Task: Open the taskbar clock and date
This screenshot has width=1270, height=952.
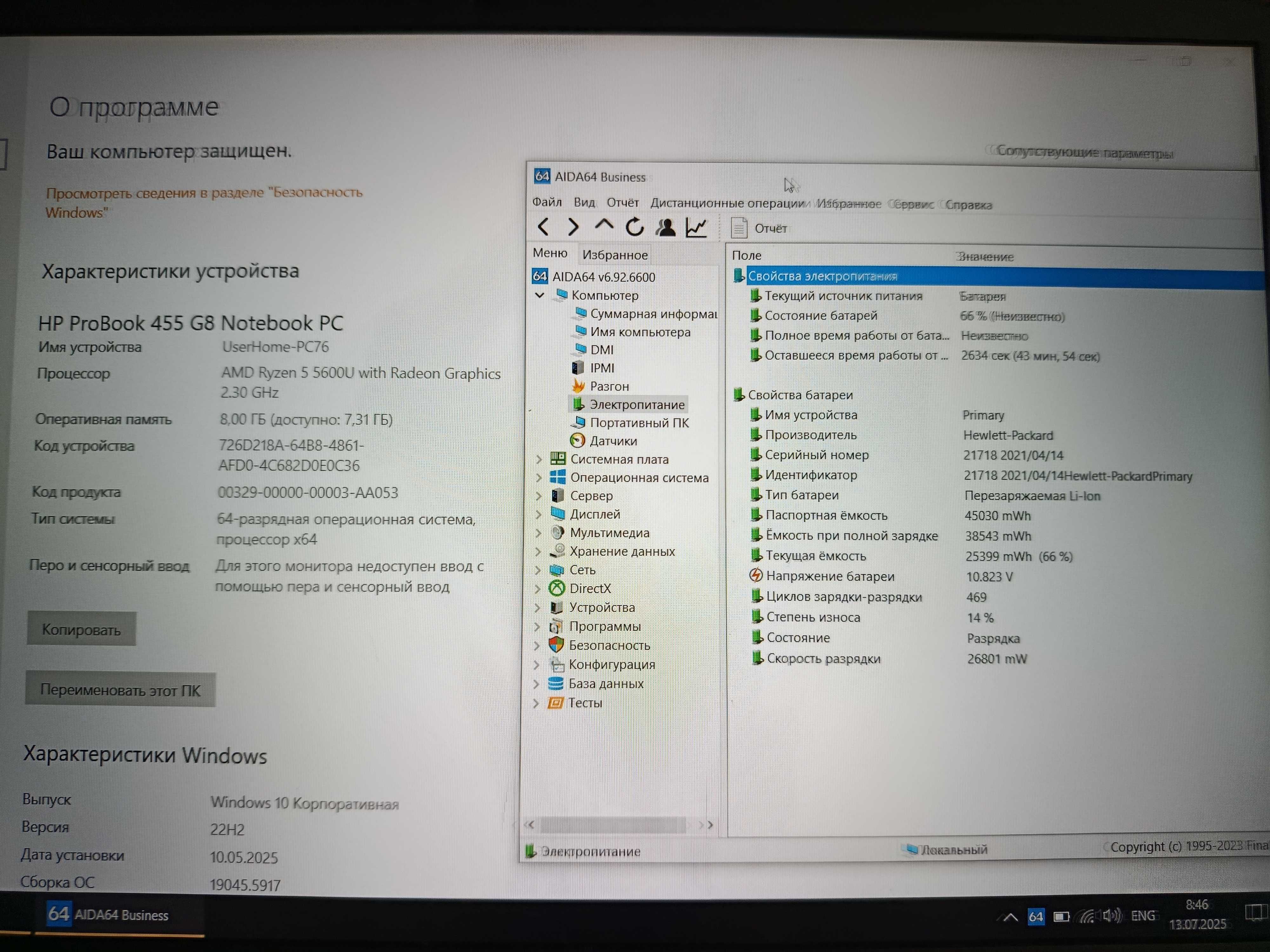Action: 1197,915
